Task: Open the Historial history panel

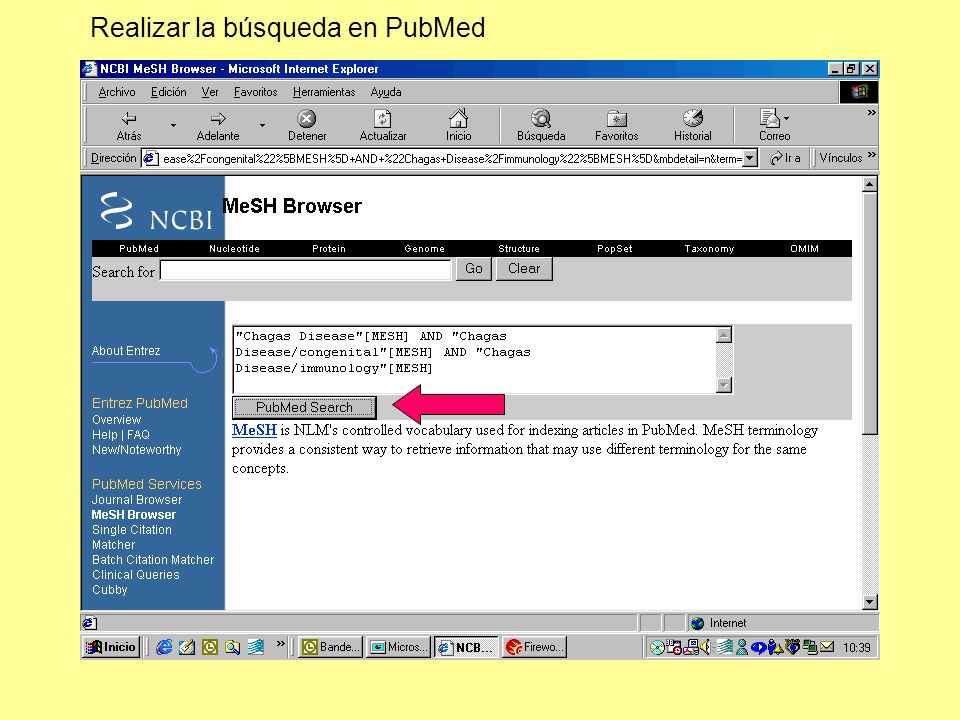Action: tap(692, 126)
